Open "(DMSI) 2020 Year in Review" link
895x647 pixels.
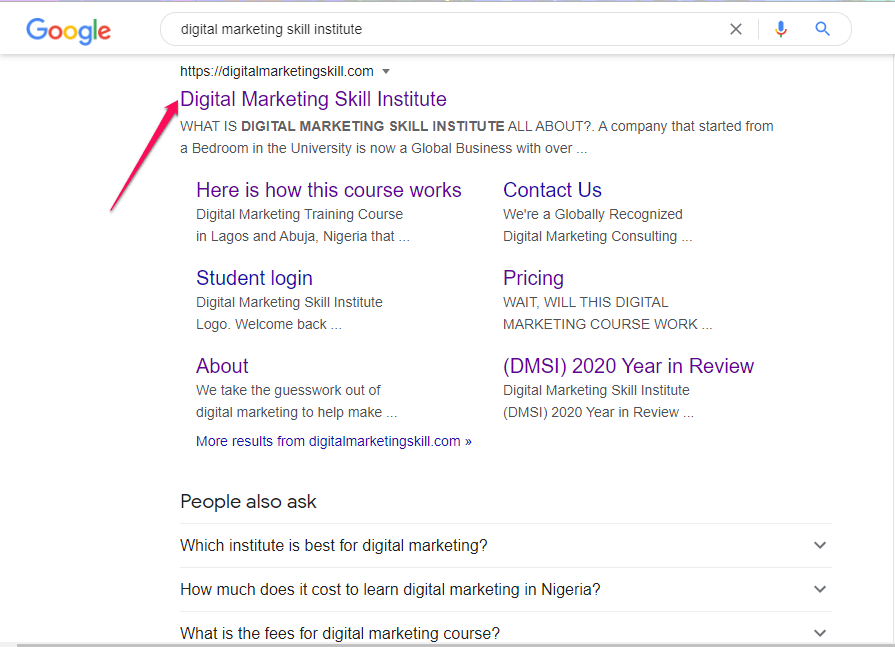coord(628,366)
